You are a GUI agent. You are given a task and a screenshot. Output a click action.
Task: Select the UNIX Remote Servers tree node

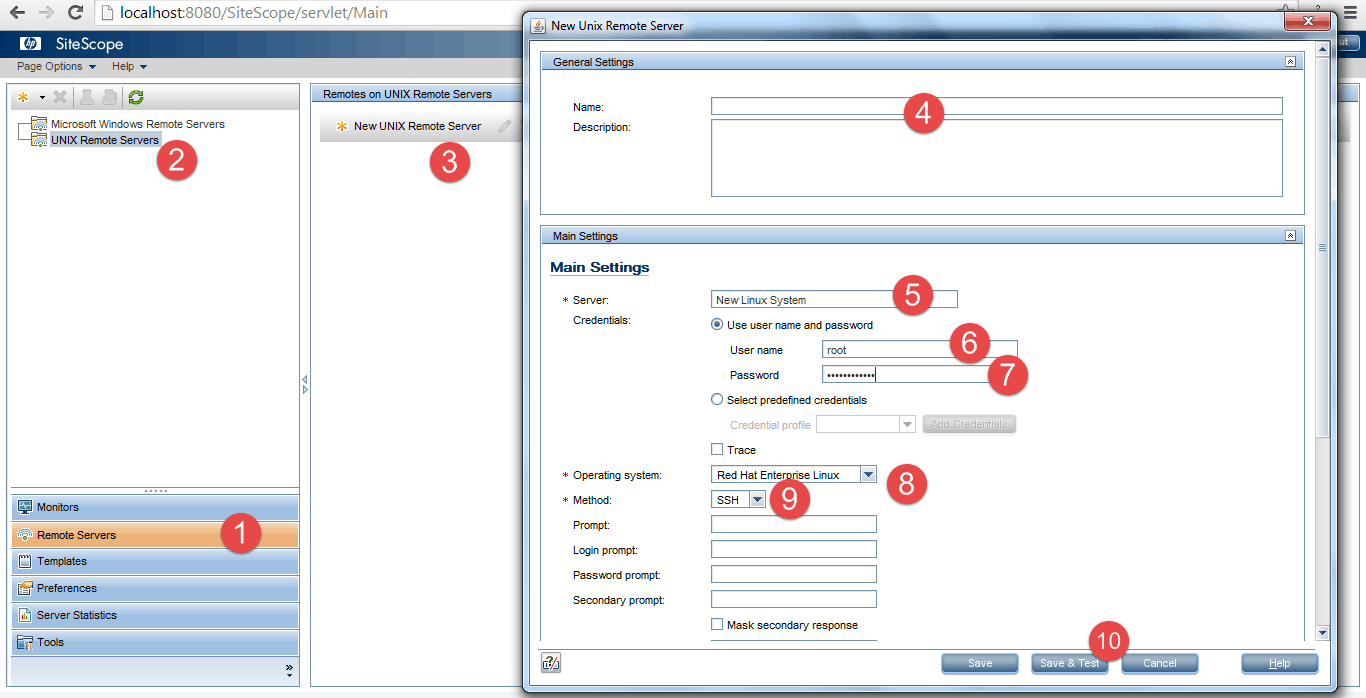pos(105,140)
